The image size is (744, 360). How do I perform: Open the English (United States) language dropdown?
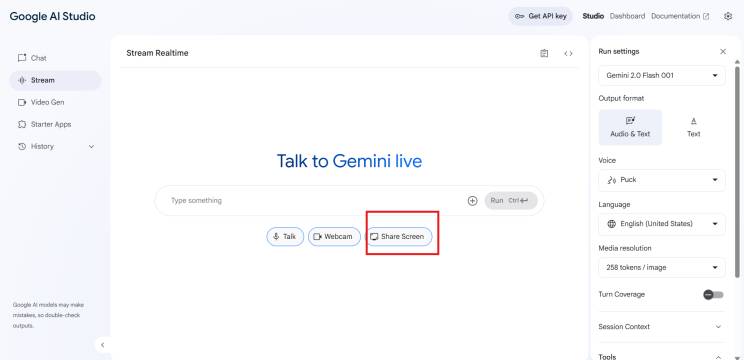(x=662, y=224)
